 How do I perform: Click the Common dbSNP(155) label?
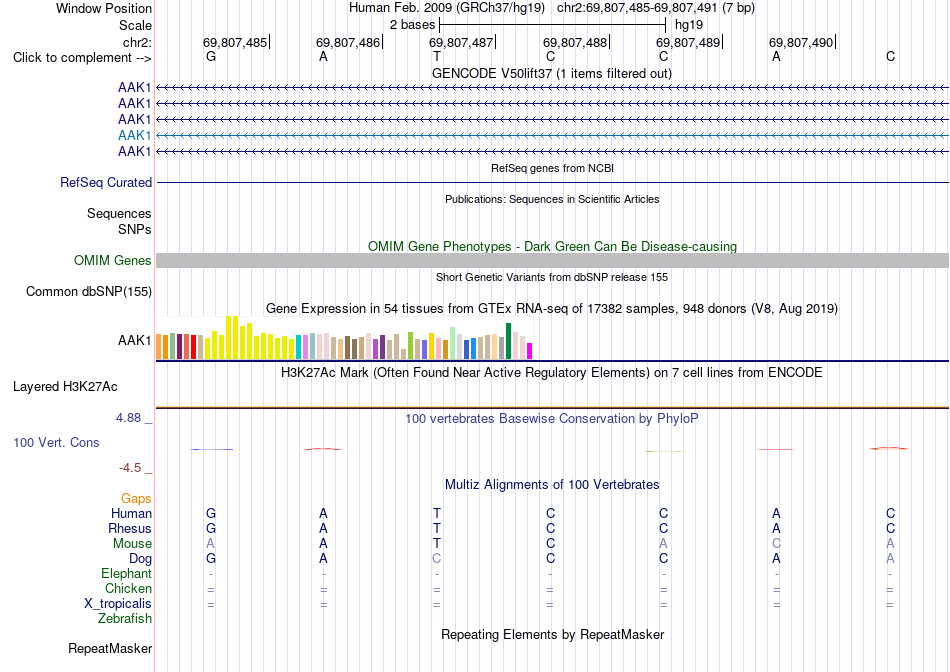pyautogui.click(x=88, y=291)
